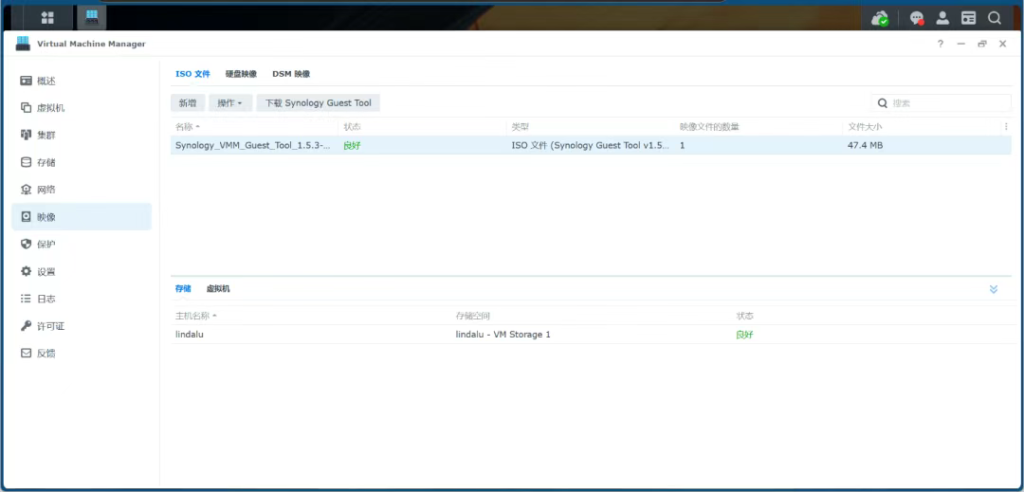
Task: Click the 集群 cluster sidebar icon
Action: click(26, 135)
